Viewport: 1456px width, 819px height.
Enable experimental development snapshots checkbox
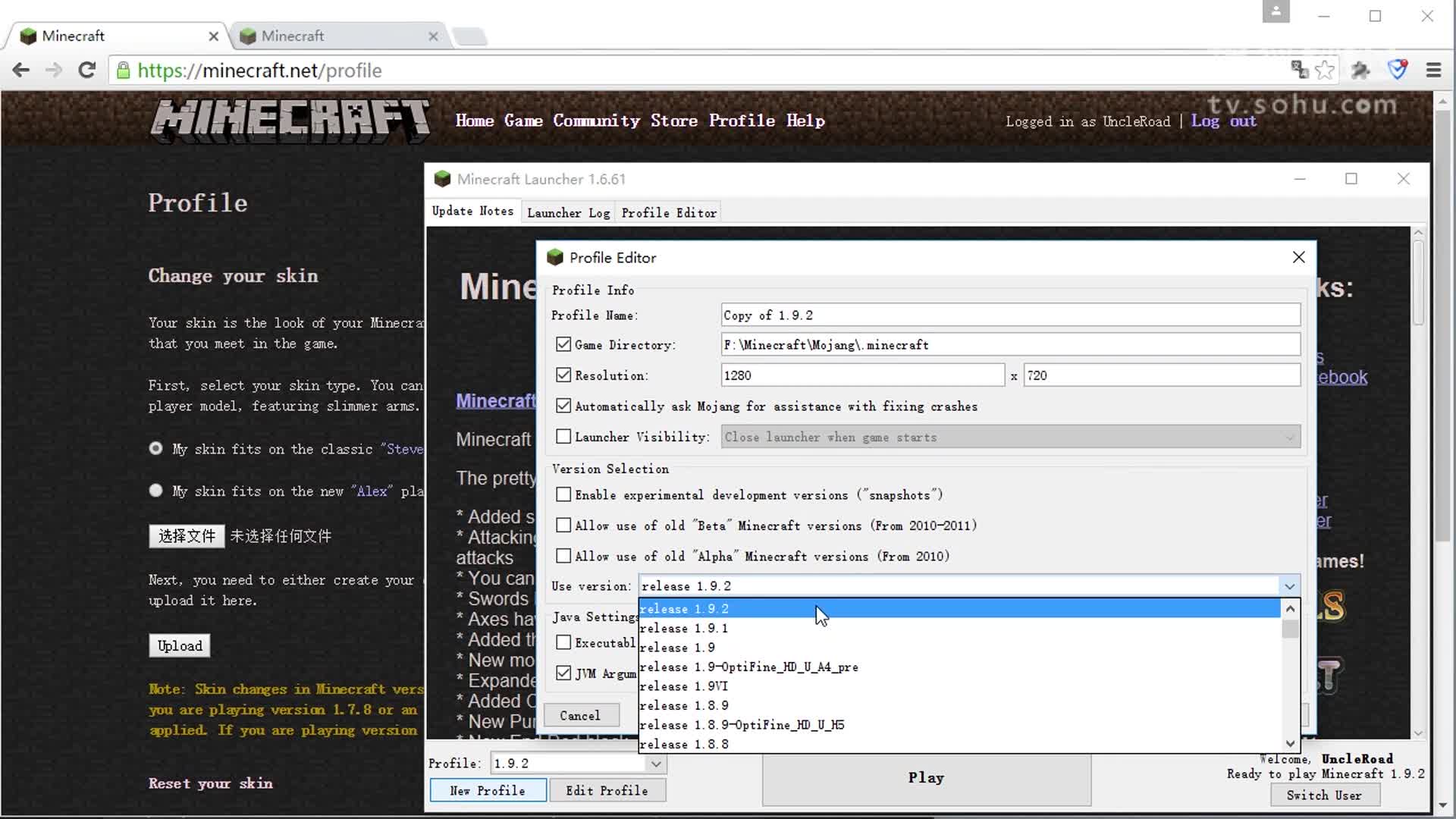pyautogui.click(x=563, y=494)
